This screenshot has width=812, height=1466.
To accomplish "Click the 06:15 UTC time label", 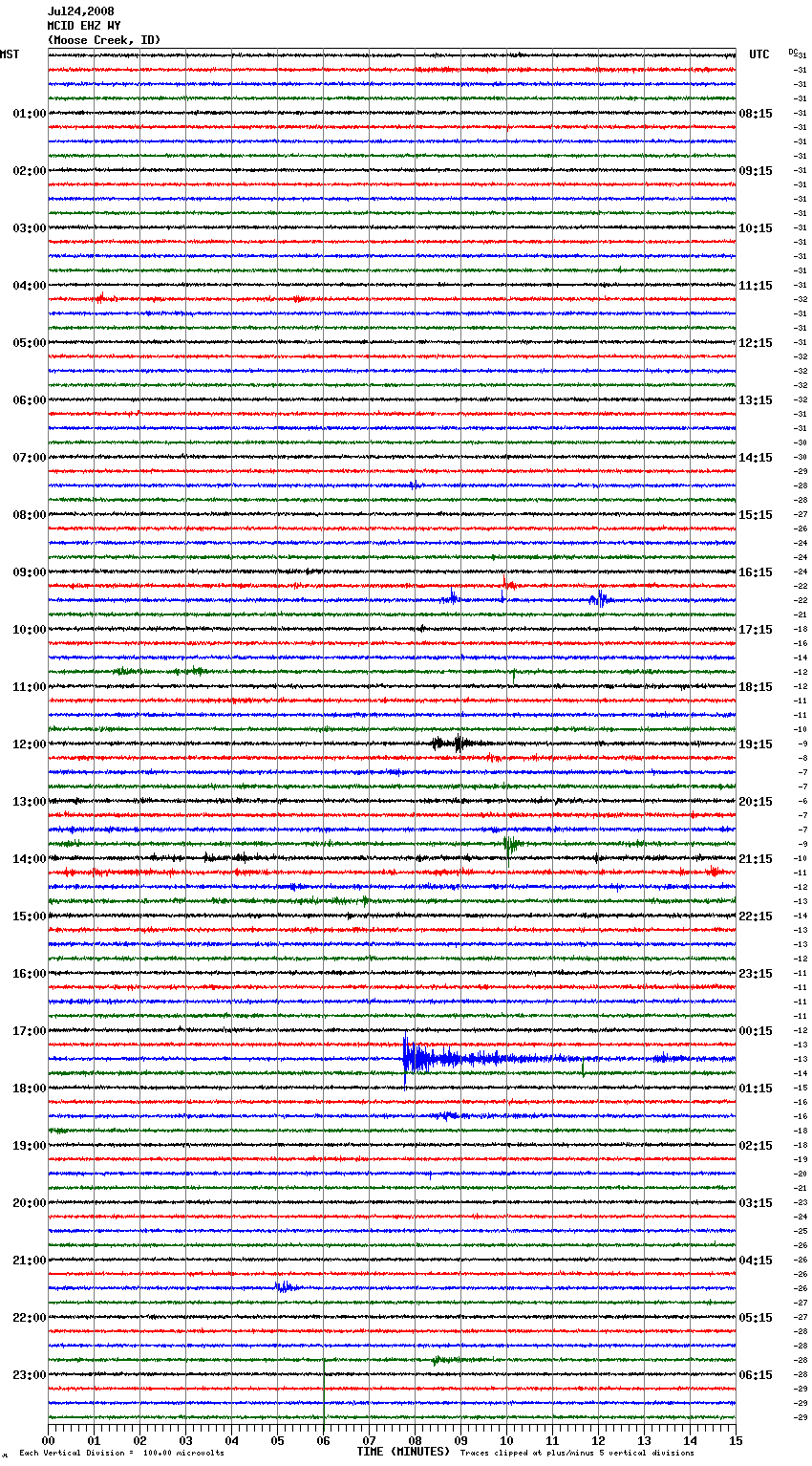I will 756,1375.
